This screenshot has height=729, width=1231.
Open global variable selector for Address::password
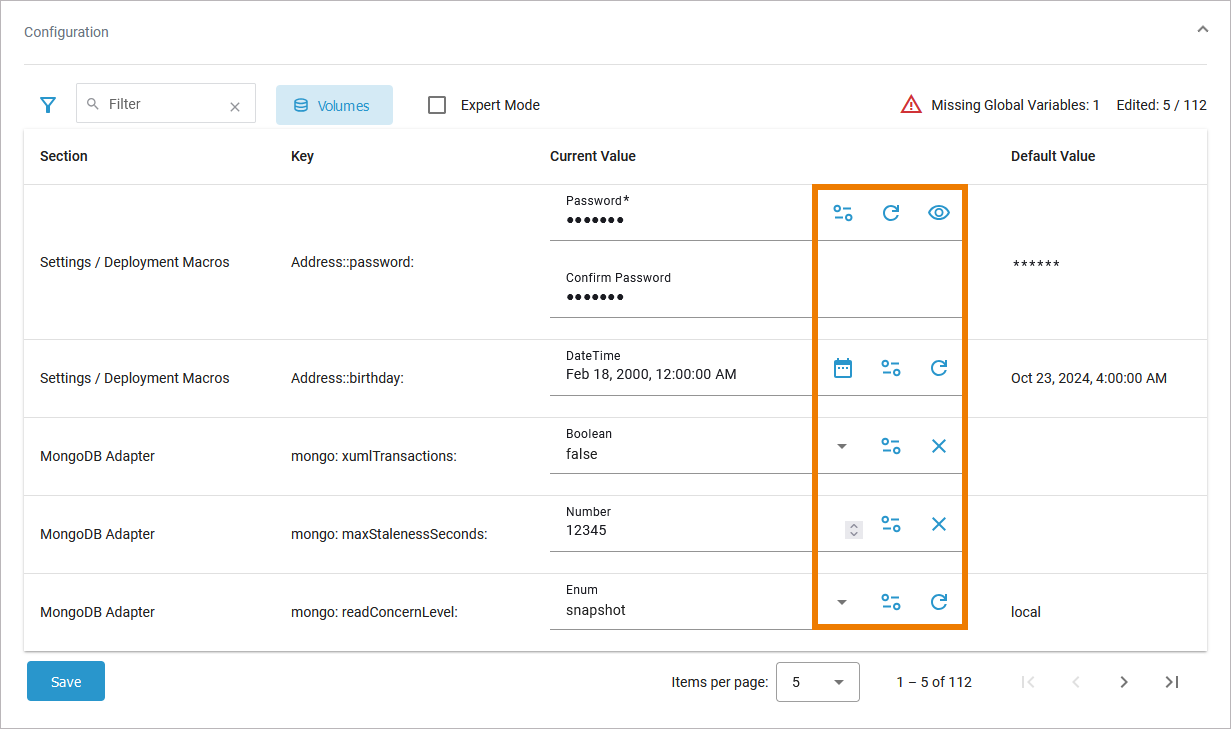(843, 213)
